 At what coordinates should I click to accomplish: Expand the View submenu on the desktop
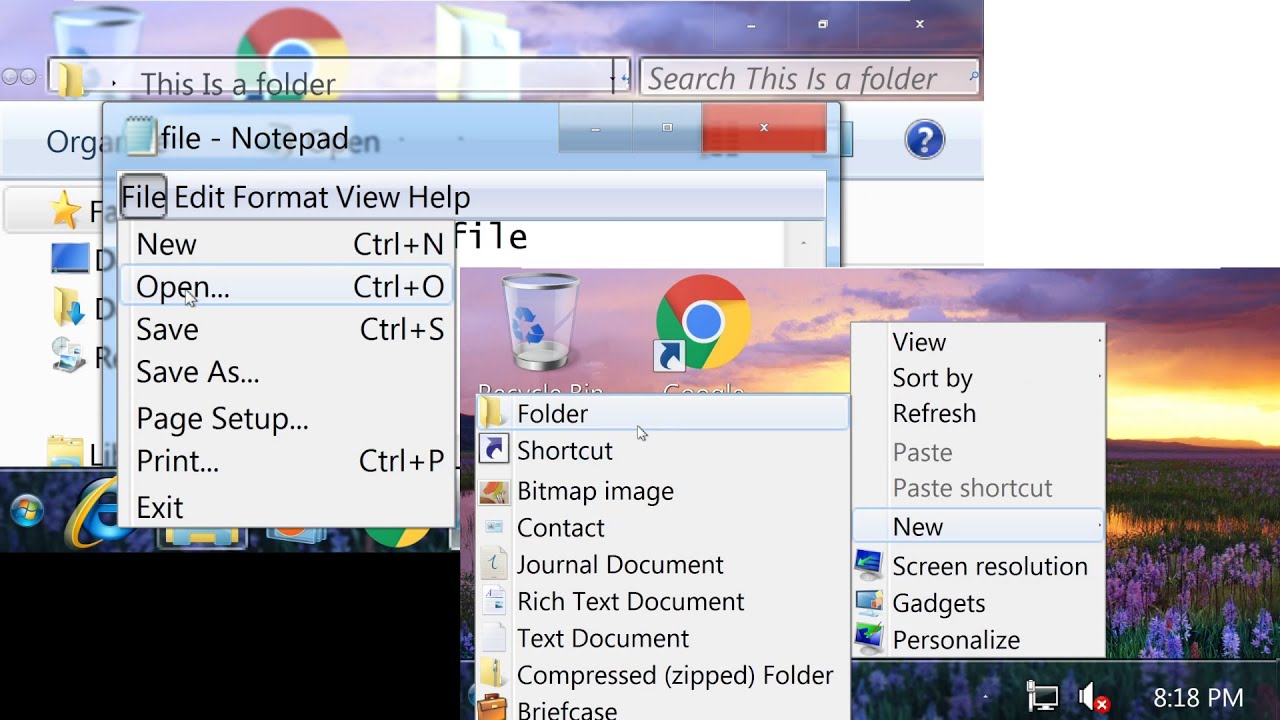[979, 342]
